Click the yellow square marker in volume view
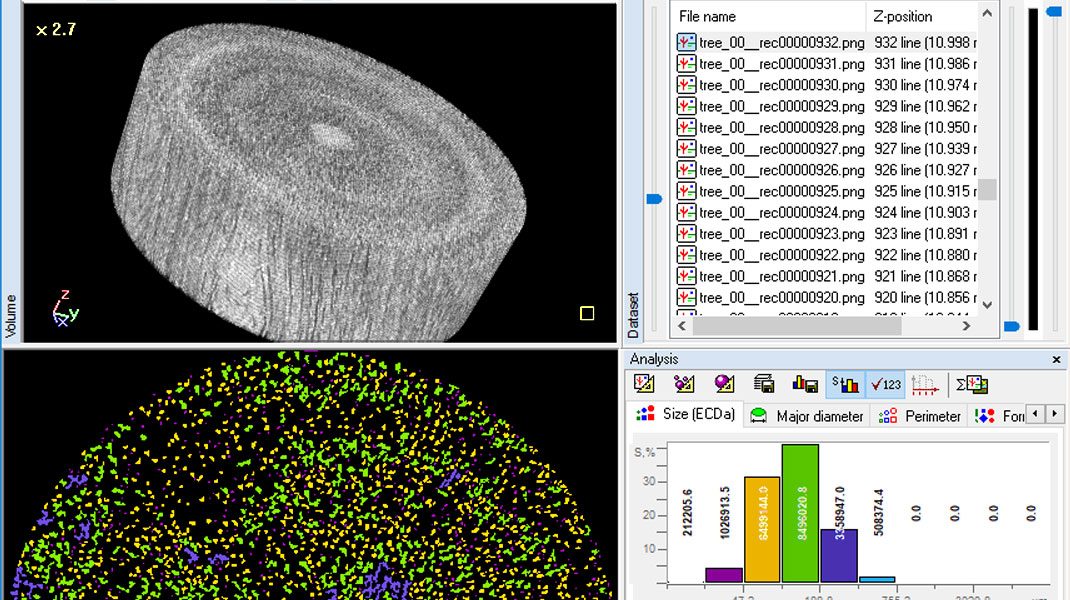Viewport: 1070px width, 600px height. point(587,314)
